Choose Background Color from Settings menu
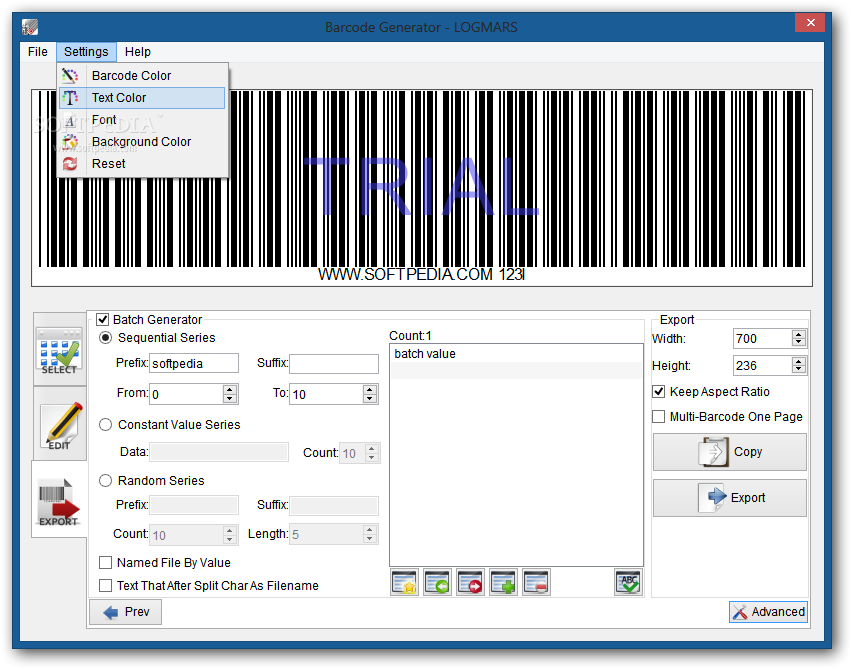The image size is (852, 669). coord(142,142)
